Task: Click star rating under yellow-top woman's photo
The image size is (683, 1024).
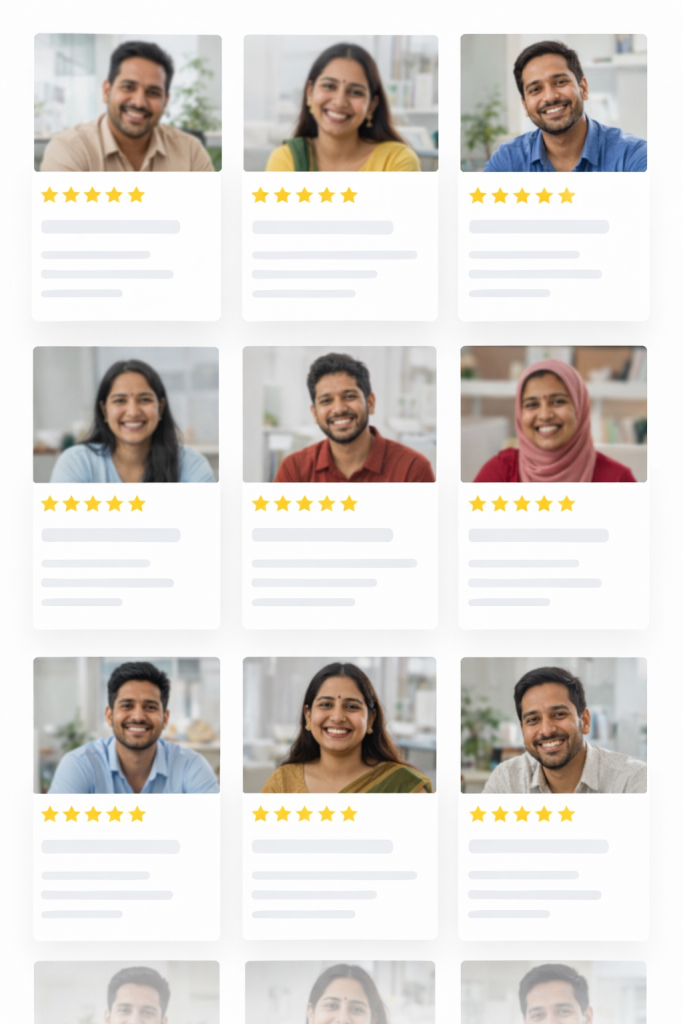Action: click(x=304, y=195)
